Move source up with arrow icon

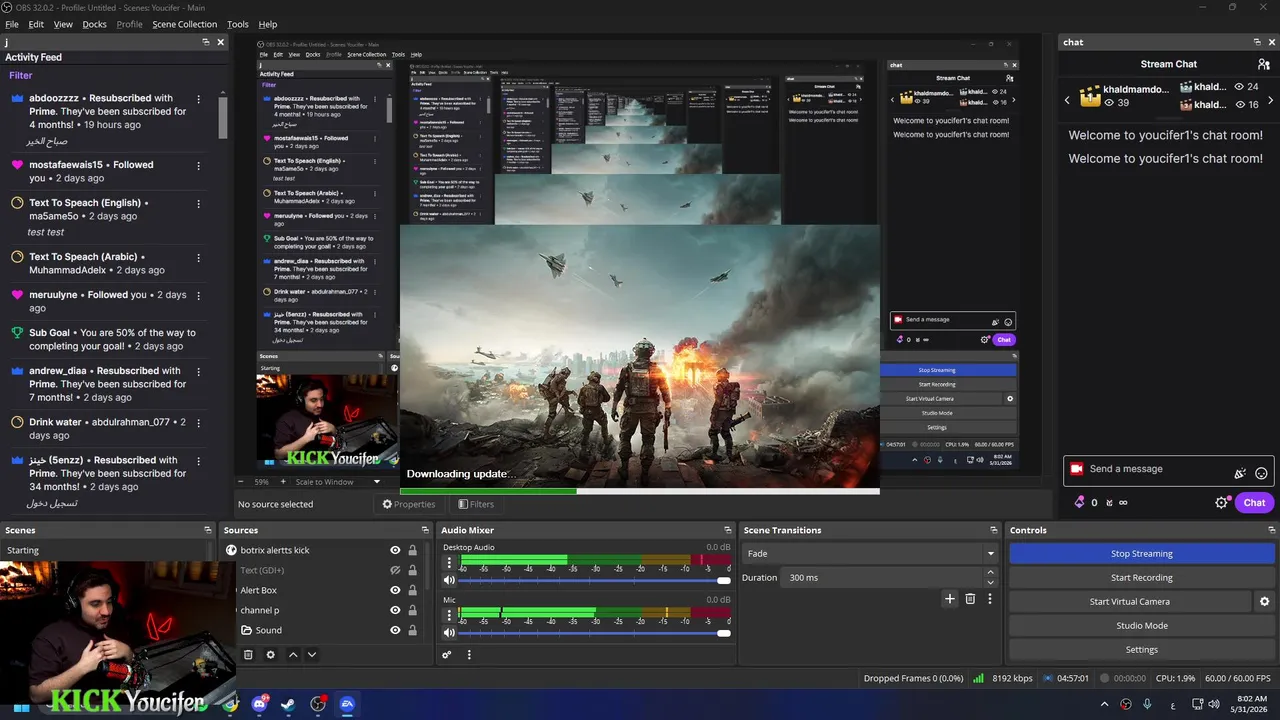click(x=293, y=655)
